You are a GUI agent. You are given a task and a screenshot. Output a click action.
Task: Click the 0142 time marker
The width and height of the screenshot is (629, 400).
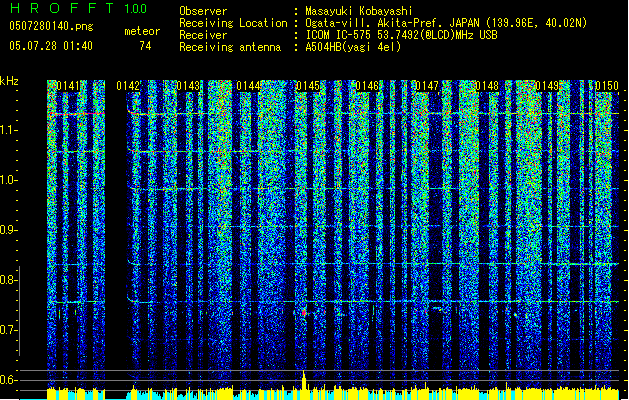click(128, 86)
